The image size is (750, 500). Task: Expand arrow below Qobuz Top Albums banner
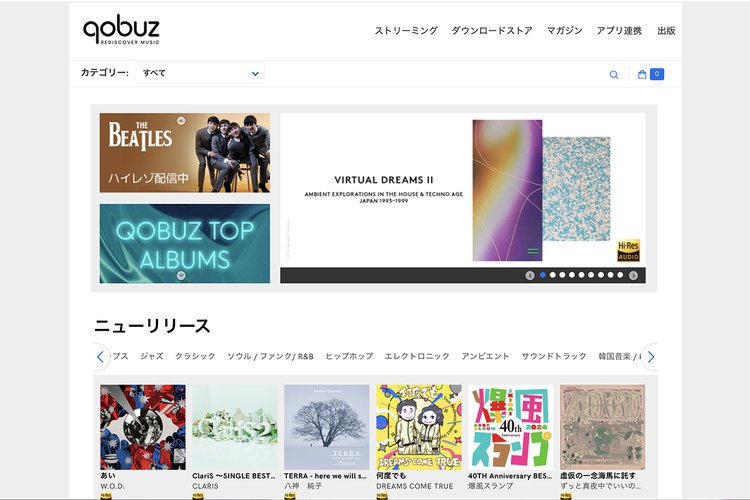pyautogui.click(x=181, y=276)
